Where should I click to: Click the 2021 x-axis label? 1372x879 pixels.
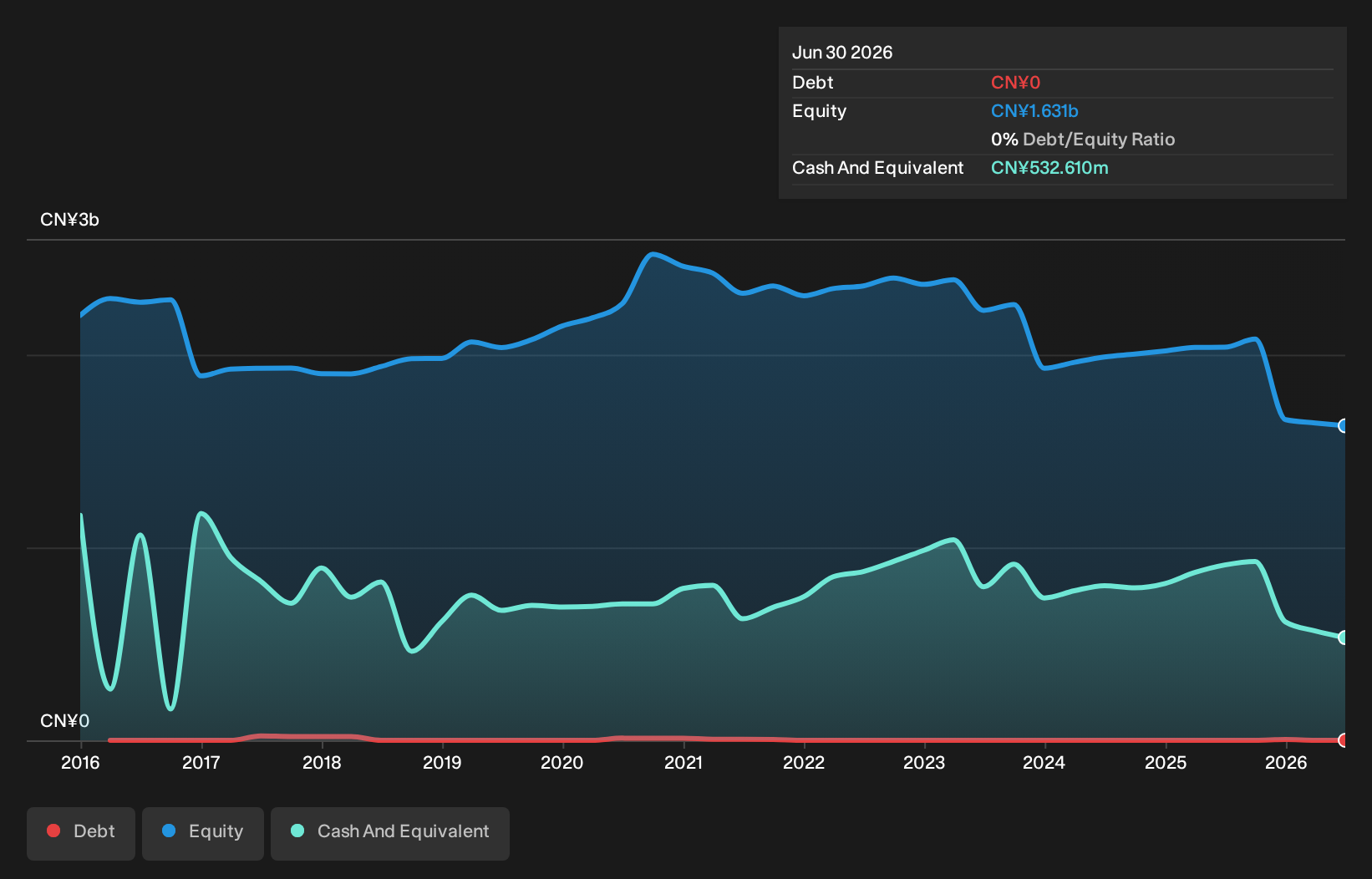(x=683, y=762)
